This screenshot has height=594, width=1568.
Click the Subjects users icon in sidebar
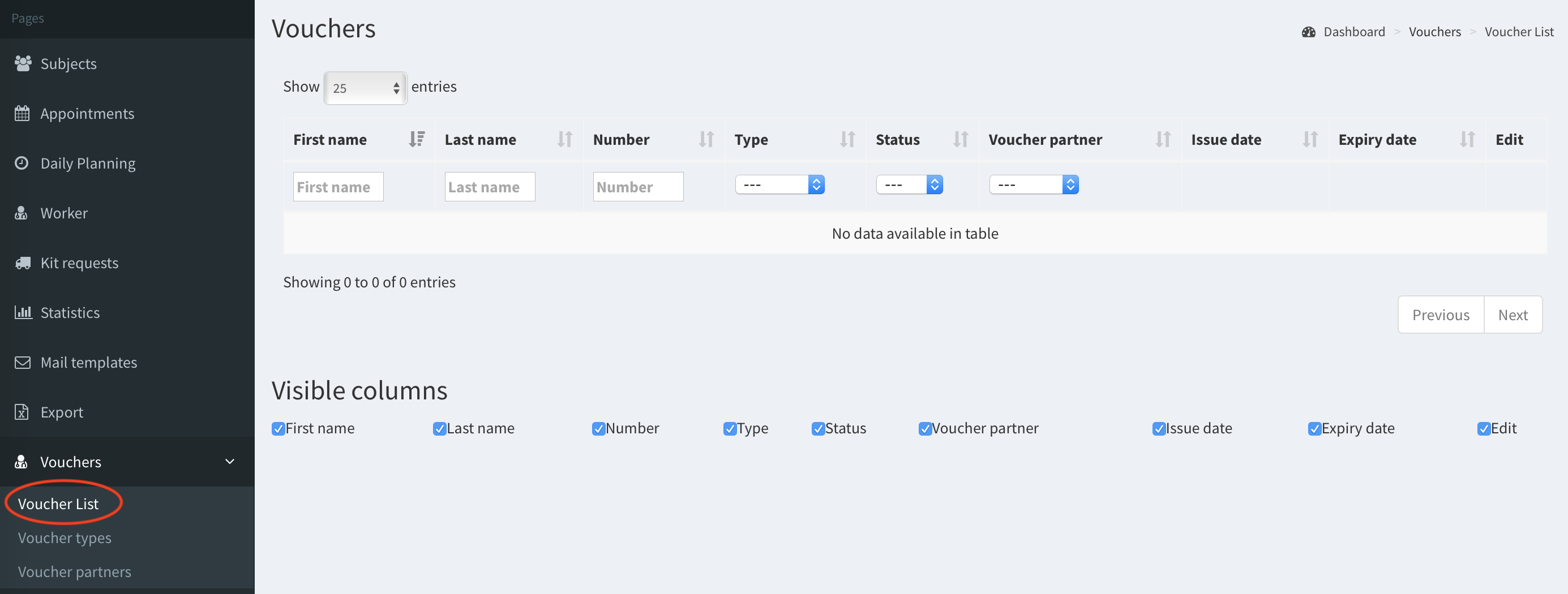23,63
